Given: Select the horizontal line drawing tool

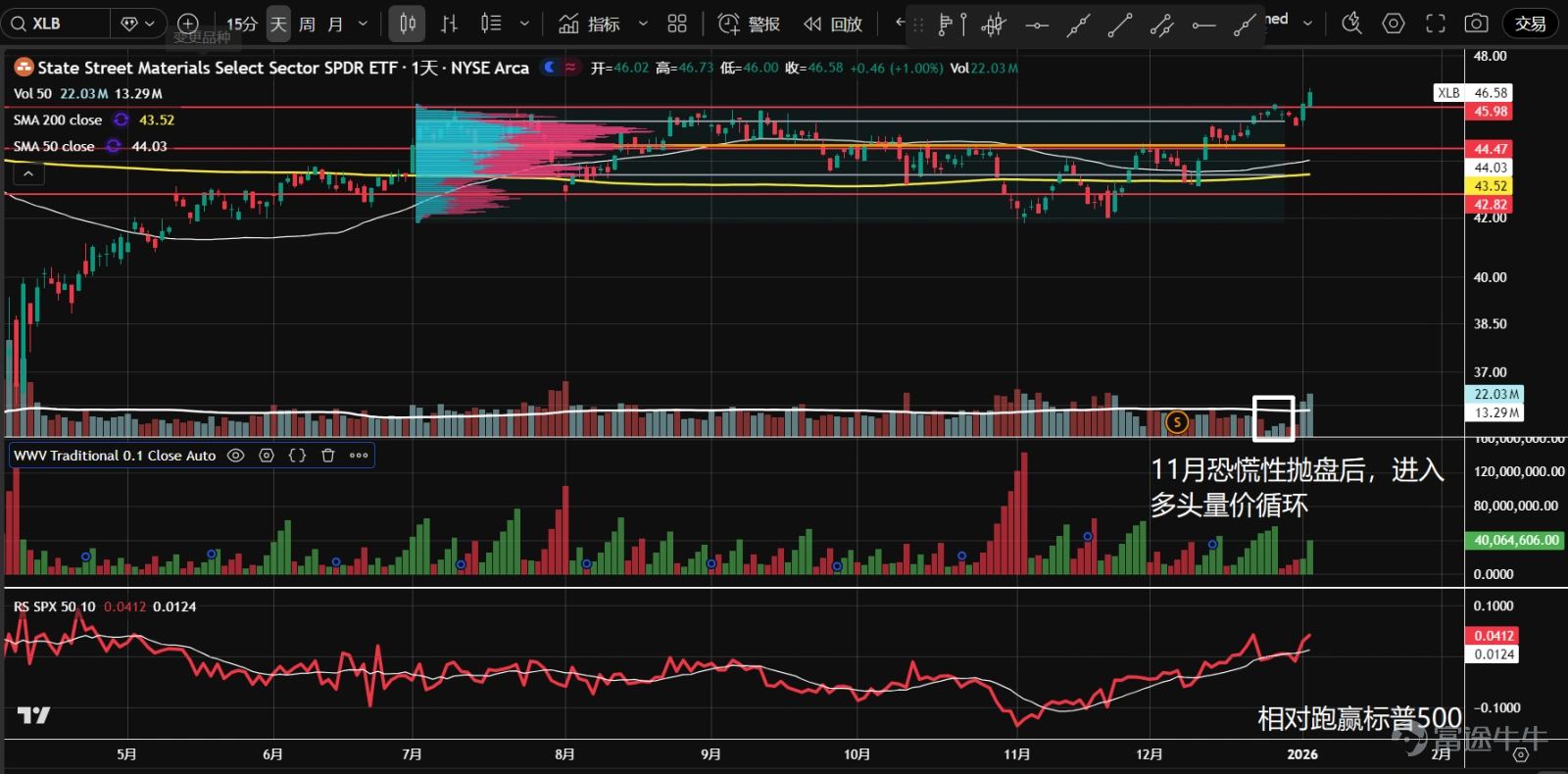Looking at the screenshot, I should (x=1037, y=24).
